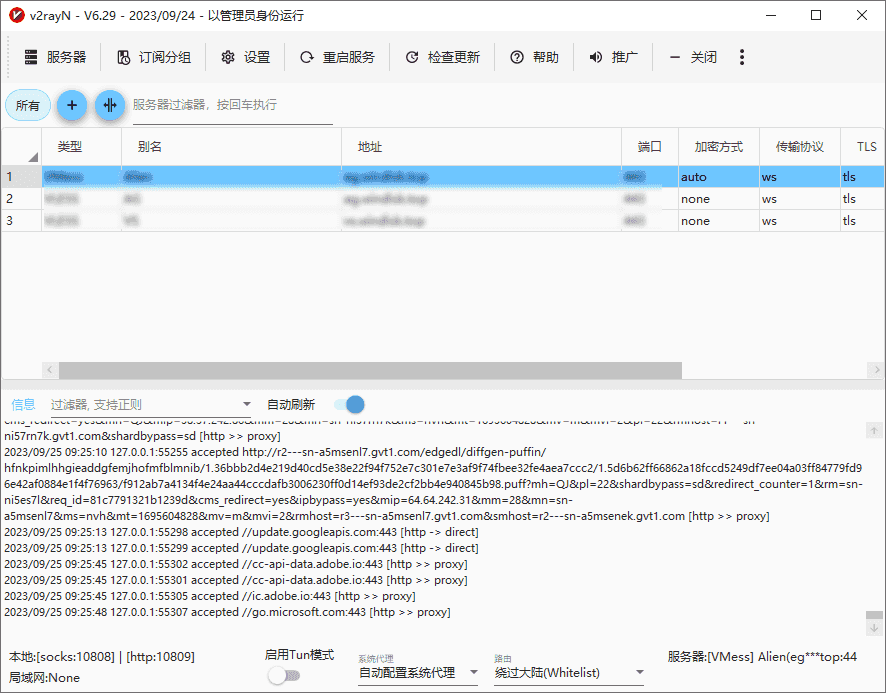Open the 订阅分组 subscription group menu
The width and height of the screenshot is (886, 693).
tap(154, 57)
